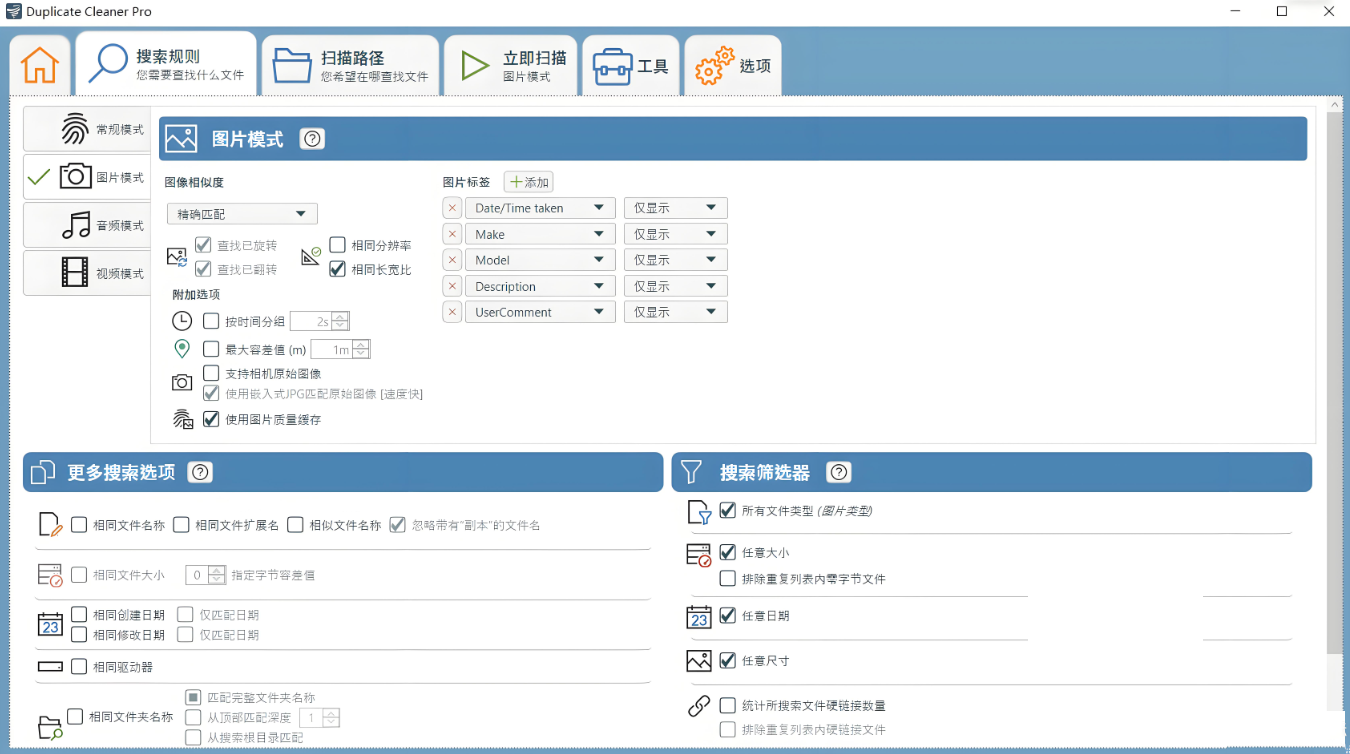The image size is (1350, 754).
Task: Click the 按时间分组 seconds stepper arrows
Action: 340,321
